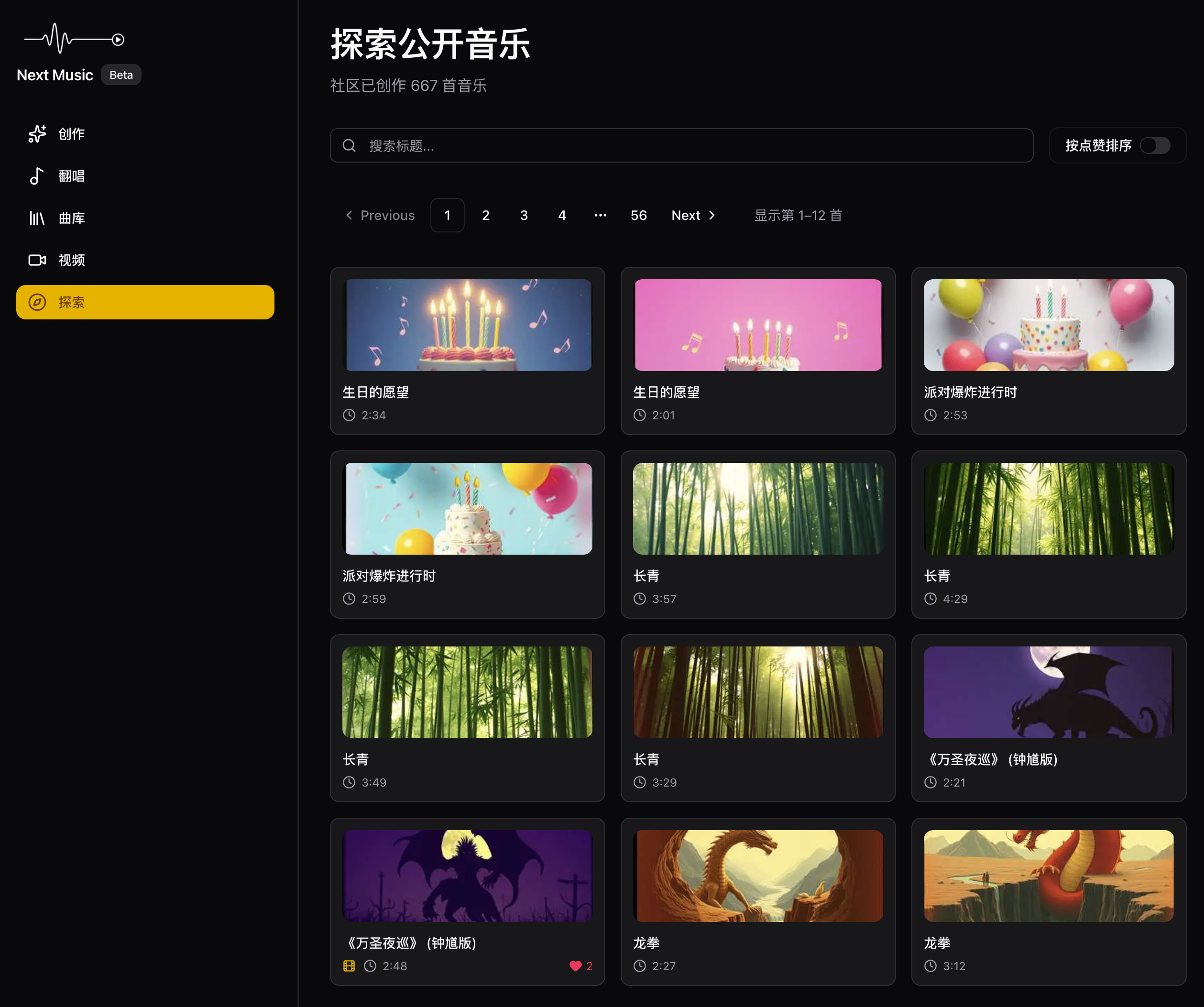Select the highlighted 探索 menu item
The width and height of the screenshot is (1204, 1007).
coord(145,302)
